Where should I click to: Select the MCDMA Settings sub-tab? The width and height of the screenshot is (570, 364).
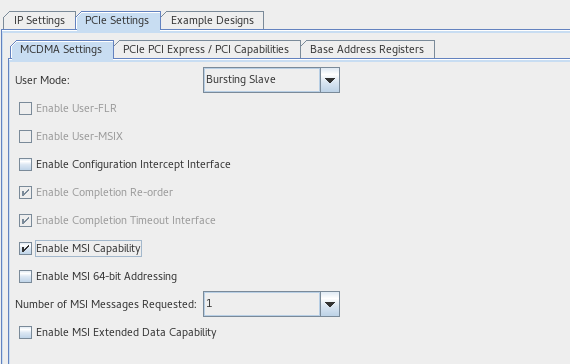pos(61,49)
